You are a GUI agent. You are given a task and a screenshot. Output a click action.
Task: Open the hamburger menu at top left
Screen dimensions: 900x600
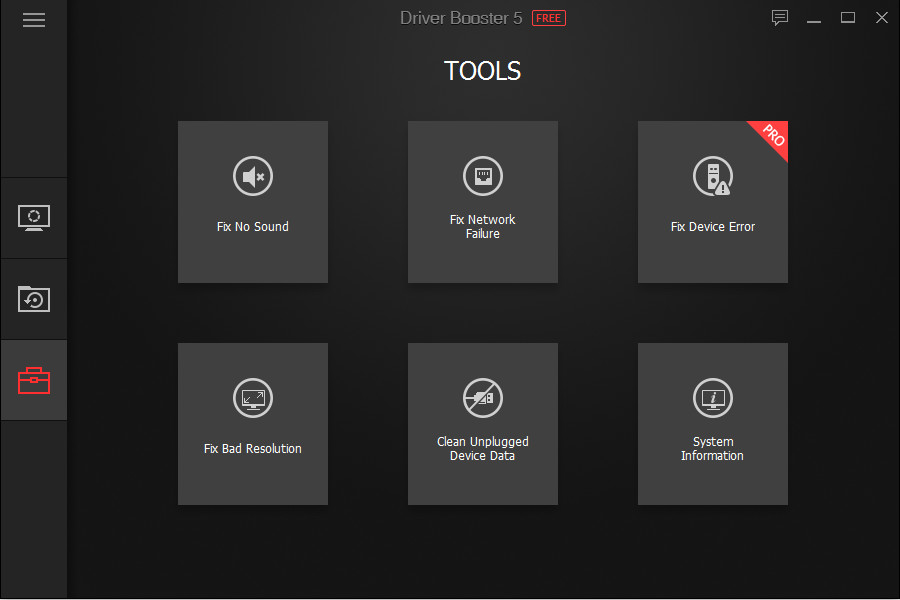[x=33, y=19]
